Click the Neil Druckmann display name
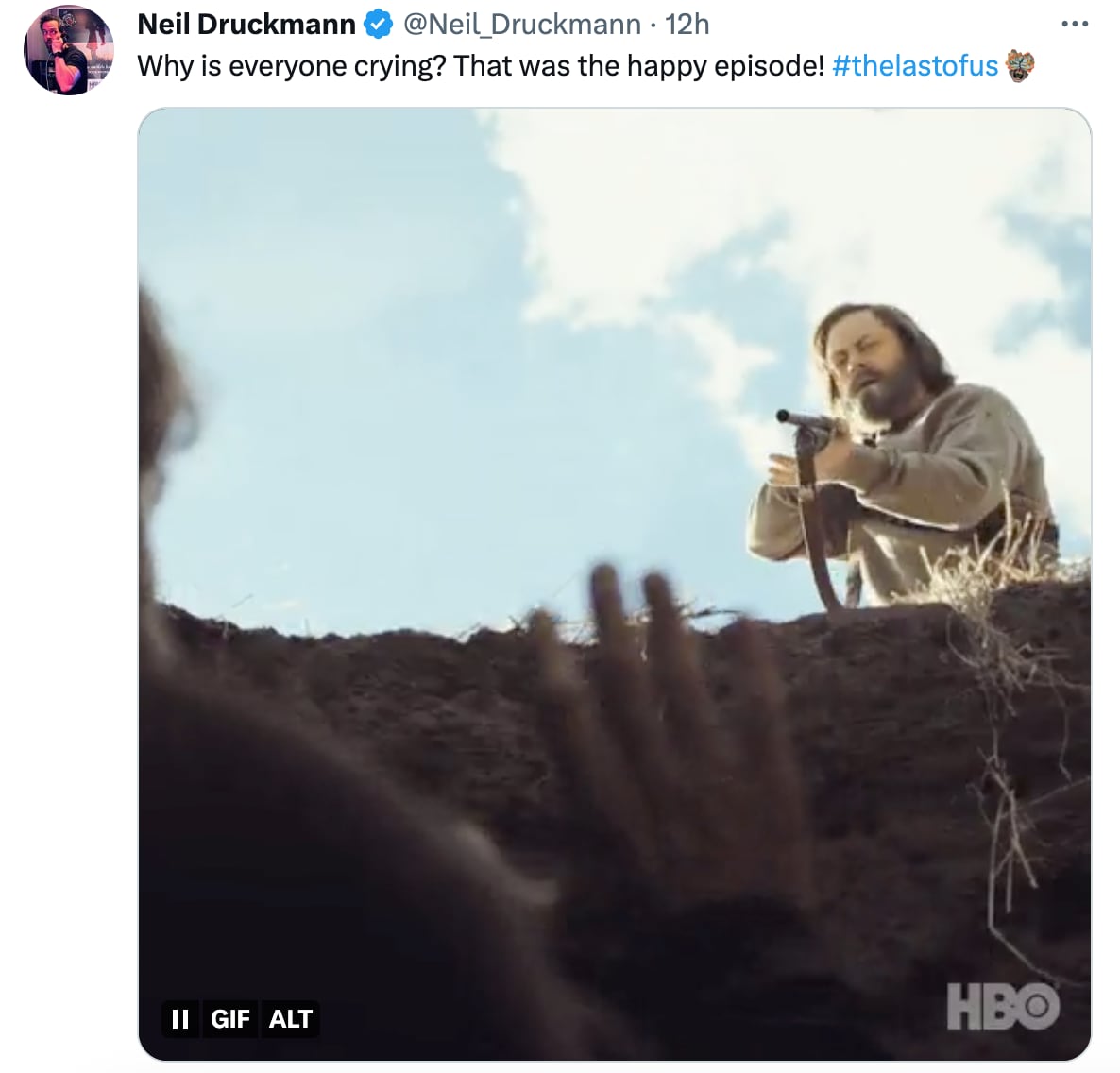Image resolution: width=1120 pixels, height=1073 pixels. coord(247,24)
